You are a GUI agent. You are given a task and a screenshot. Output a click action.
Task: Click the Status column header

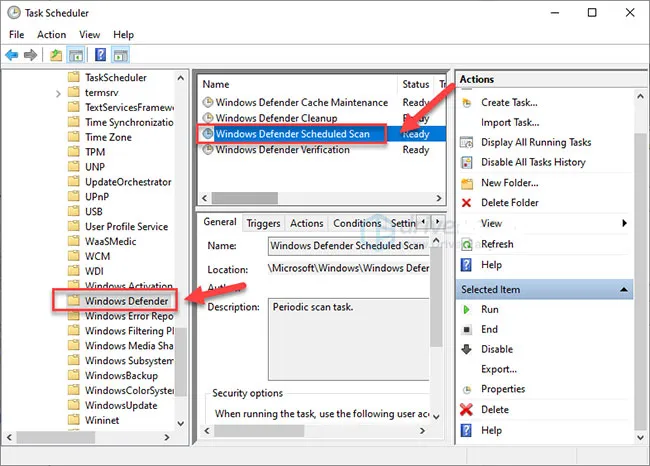tap(416, 84)
